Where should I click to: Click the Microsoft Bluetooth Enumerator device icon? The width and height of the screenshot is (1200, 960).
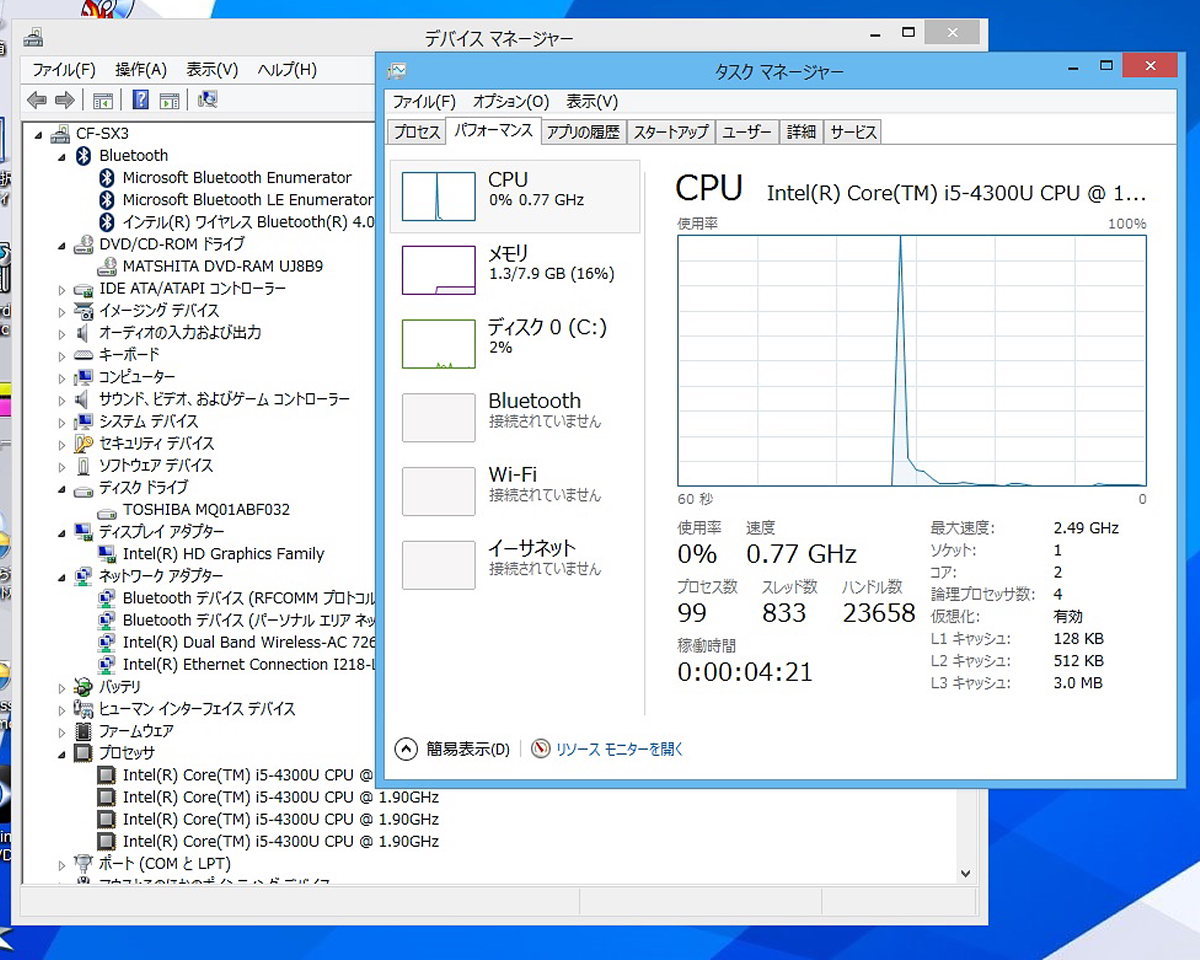pyautogui.click(x=108, y=178)
